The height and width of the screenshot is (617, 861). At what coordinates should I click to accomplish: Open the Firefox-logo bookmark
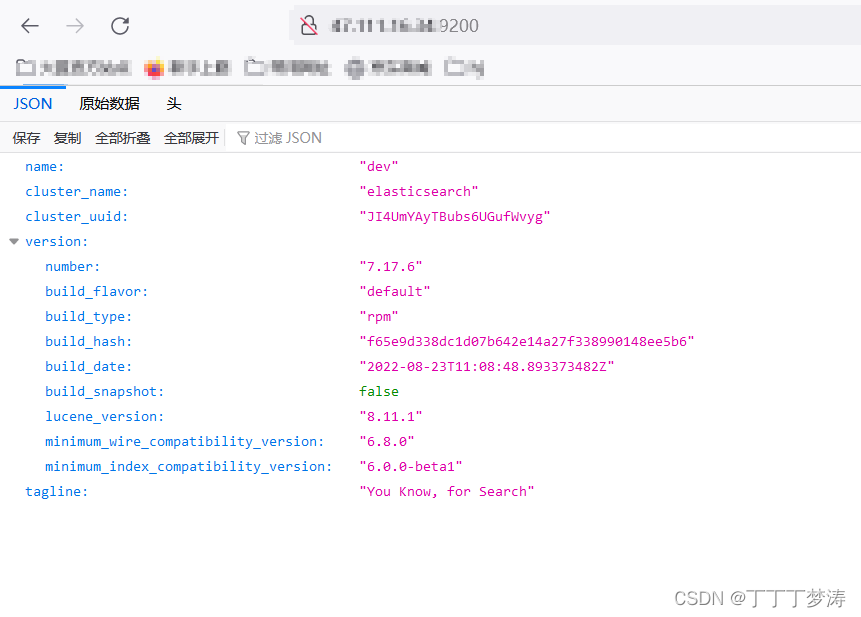tap(154, 69)
